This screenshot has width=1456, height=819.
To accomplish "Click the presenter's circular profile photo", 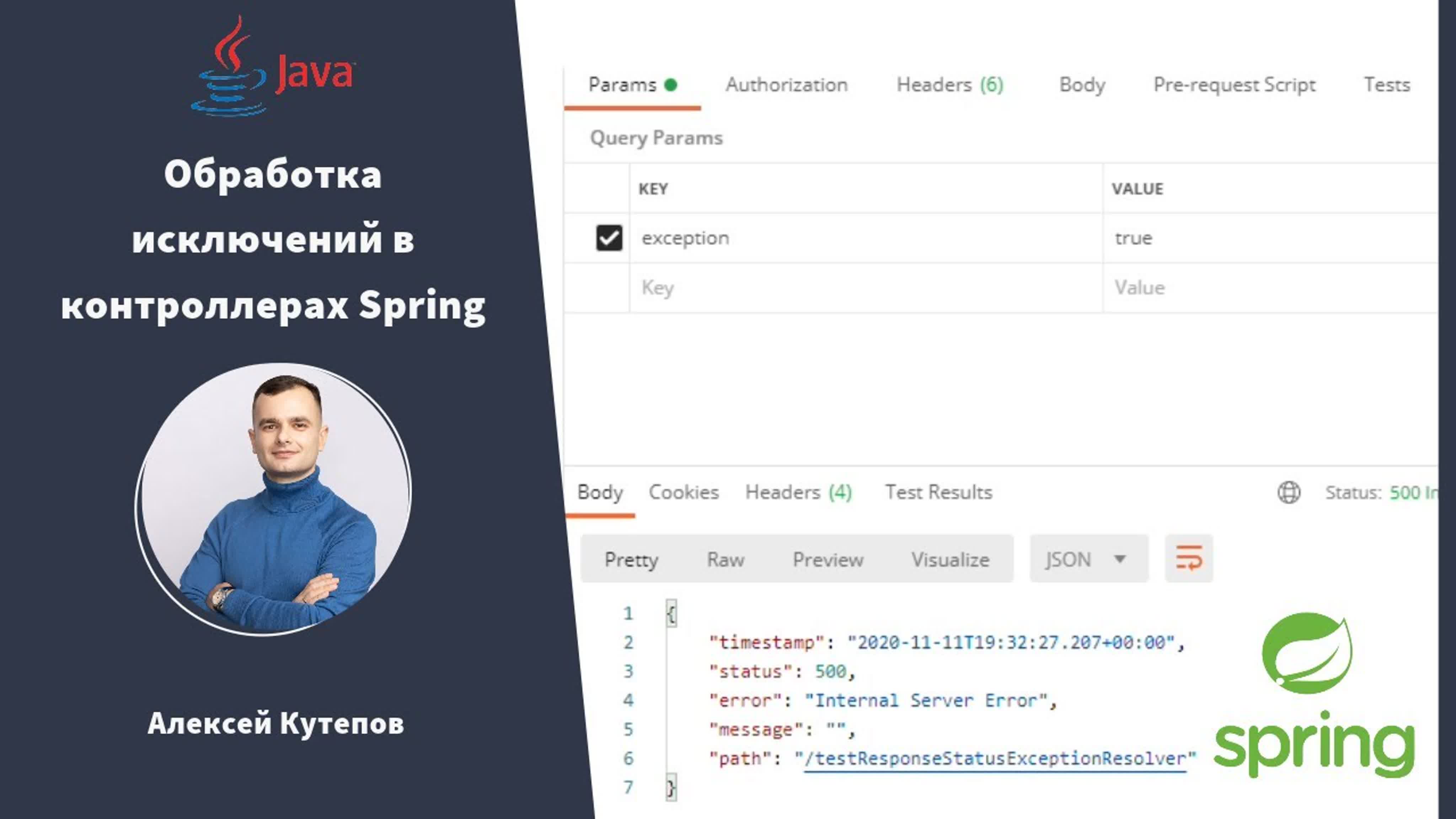I will click(x=274, y=500).
